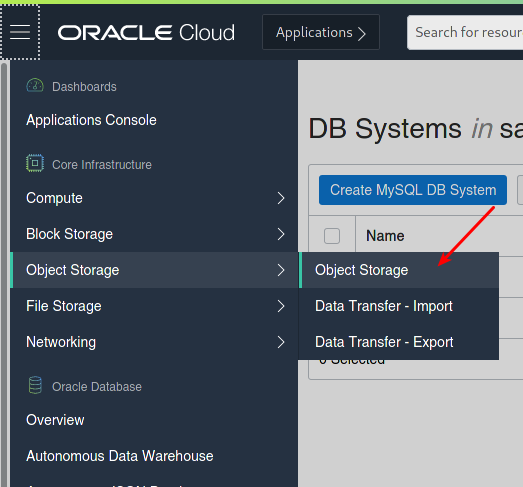Click the Block Storage menu label
This screenshot has width=523, height=487.
point(69,234)
